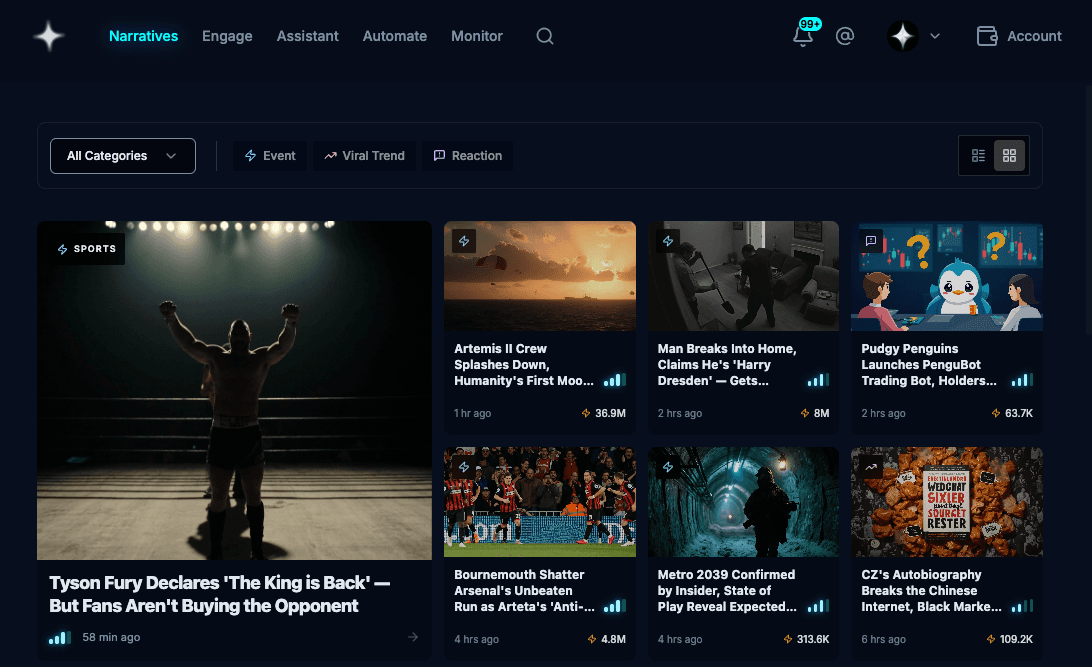The width and height of the screenshot is (1092, 667).
Task: Open the Account button
Action: [1019, 36]
